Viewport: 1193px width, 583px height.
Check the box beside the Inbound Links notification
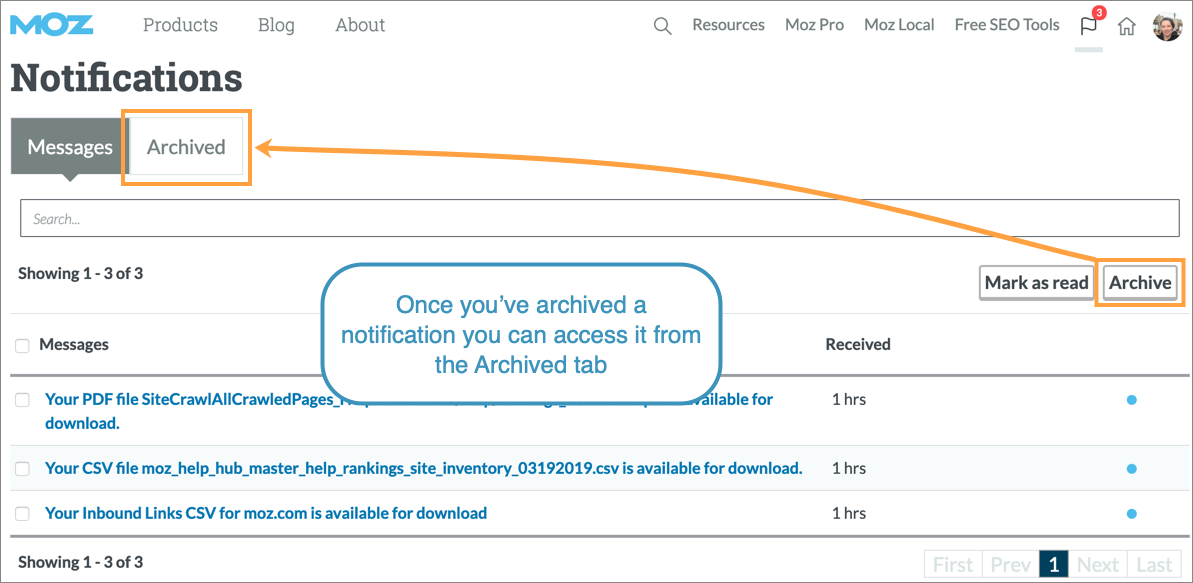pyautogui.click(x=22, y=513)
